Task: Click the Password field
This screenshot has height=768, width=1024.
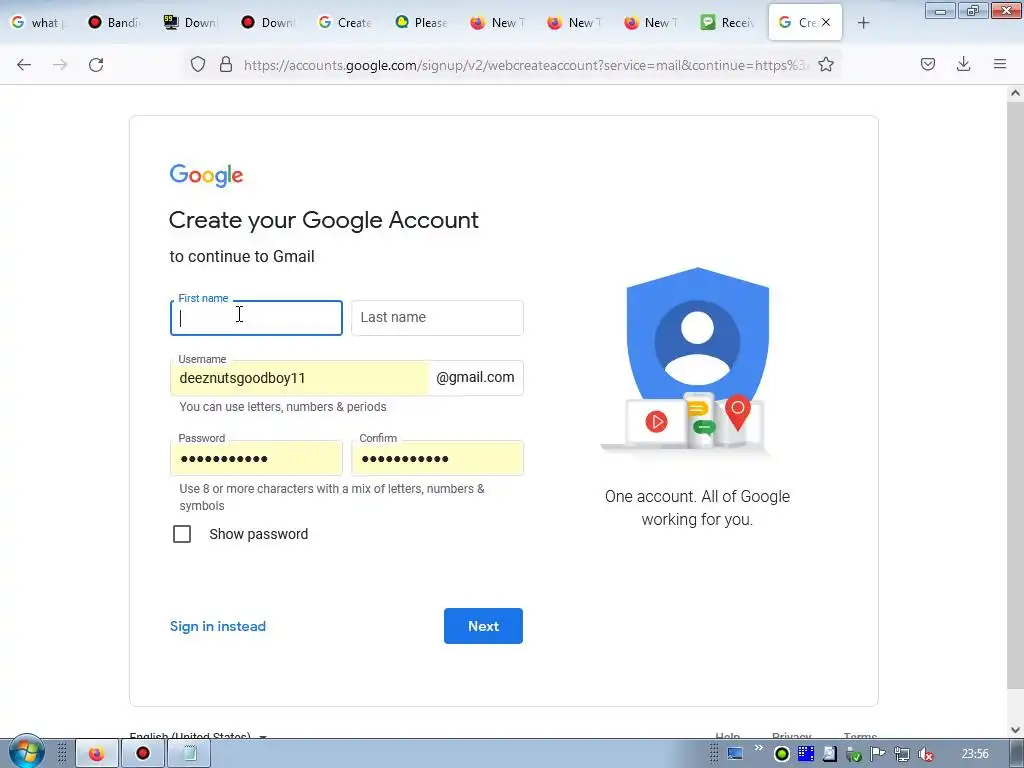Action: tap(256, 458)
